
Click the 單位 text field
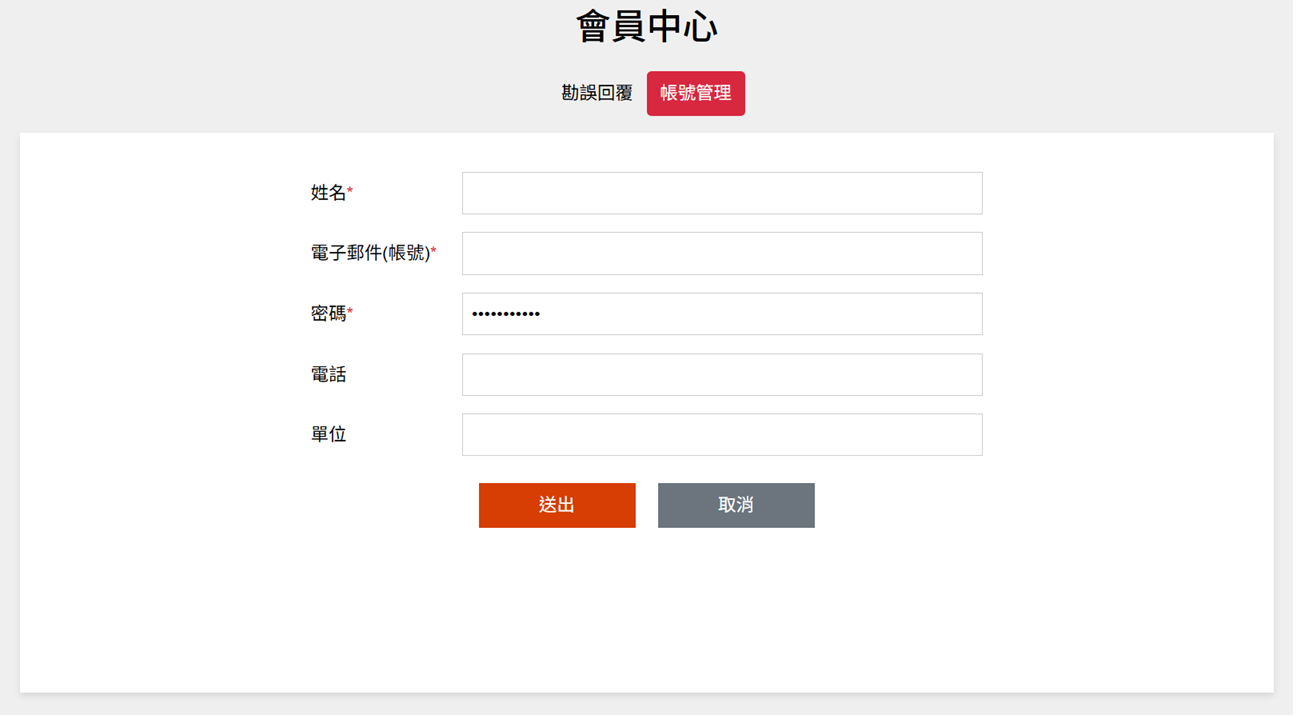[721, 435]
